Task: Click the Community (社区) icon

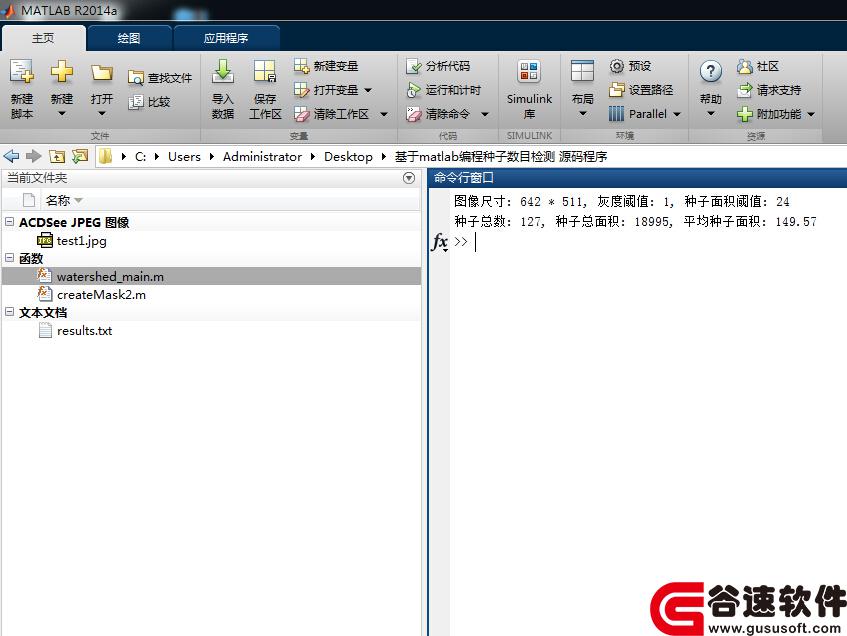Action: click(x=744, y=66)
